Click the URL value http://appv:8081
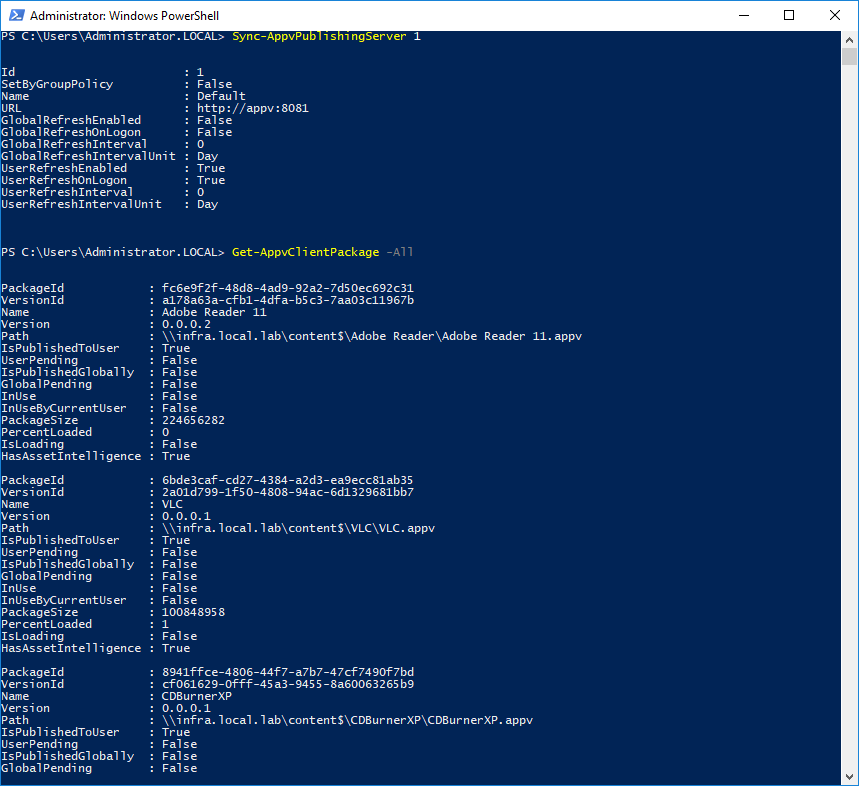Viewport: 859px width, 786px height. point(253,108)
